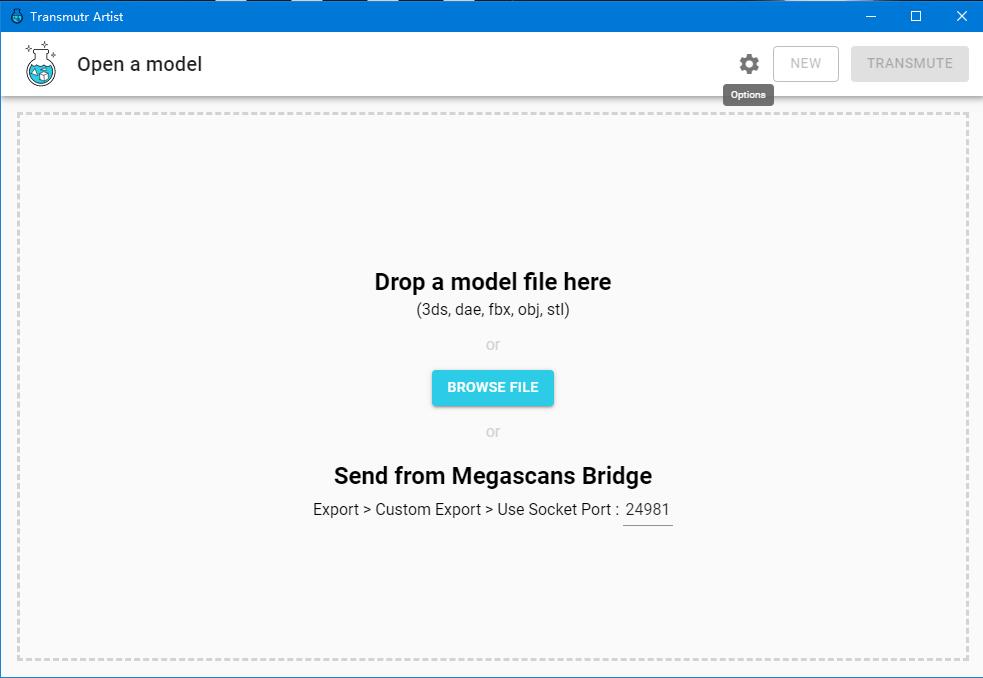The image size is (983, 678).
Task: Click the "Open a model" title
Action: click(x=139, y=64)
